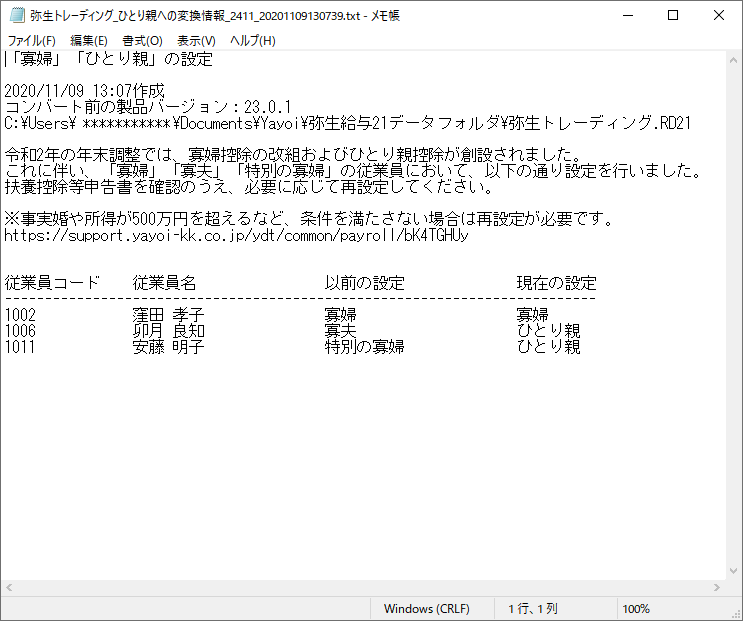Click the Notepad icon in title bar
Screen dimensions: 743x621
coord(17,16)
